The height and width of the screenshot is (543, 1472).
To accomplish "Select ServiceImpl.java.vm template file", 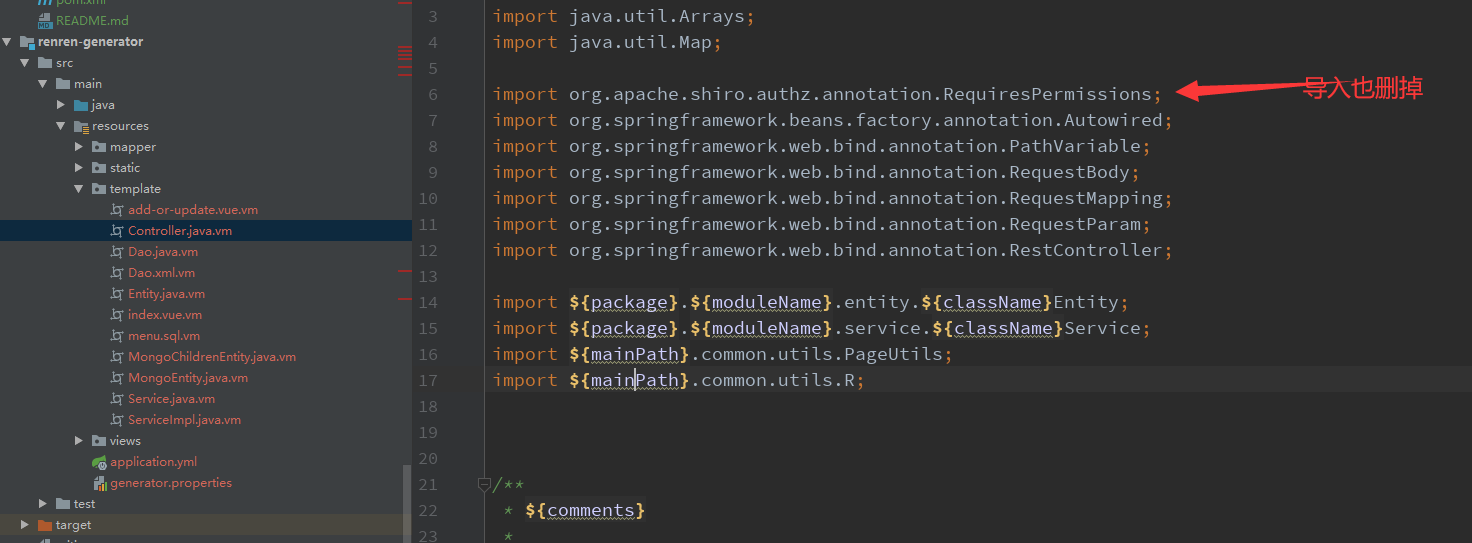I will click(x=184, y=420).
